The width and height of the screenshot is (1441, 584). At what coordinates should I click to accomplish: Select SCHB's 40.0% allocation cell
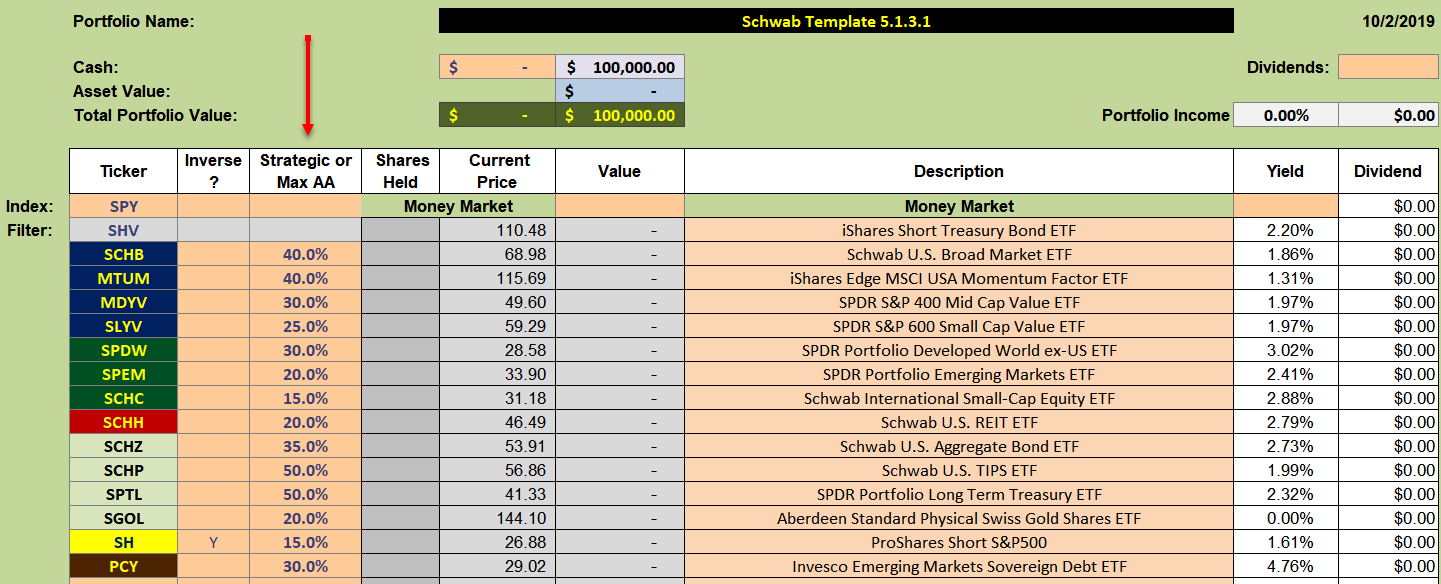(305, 254)
